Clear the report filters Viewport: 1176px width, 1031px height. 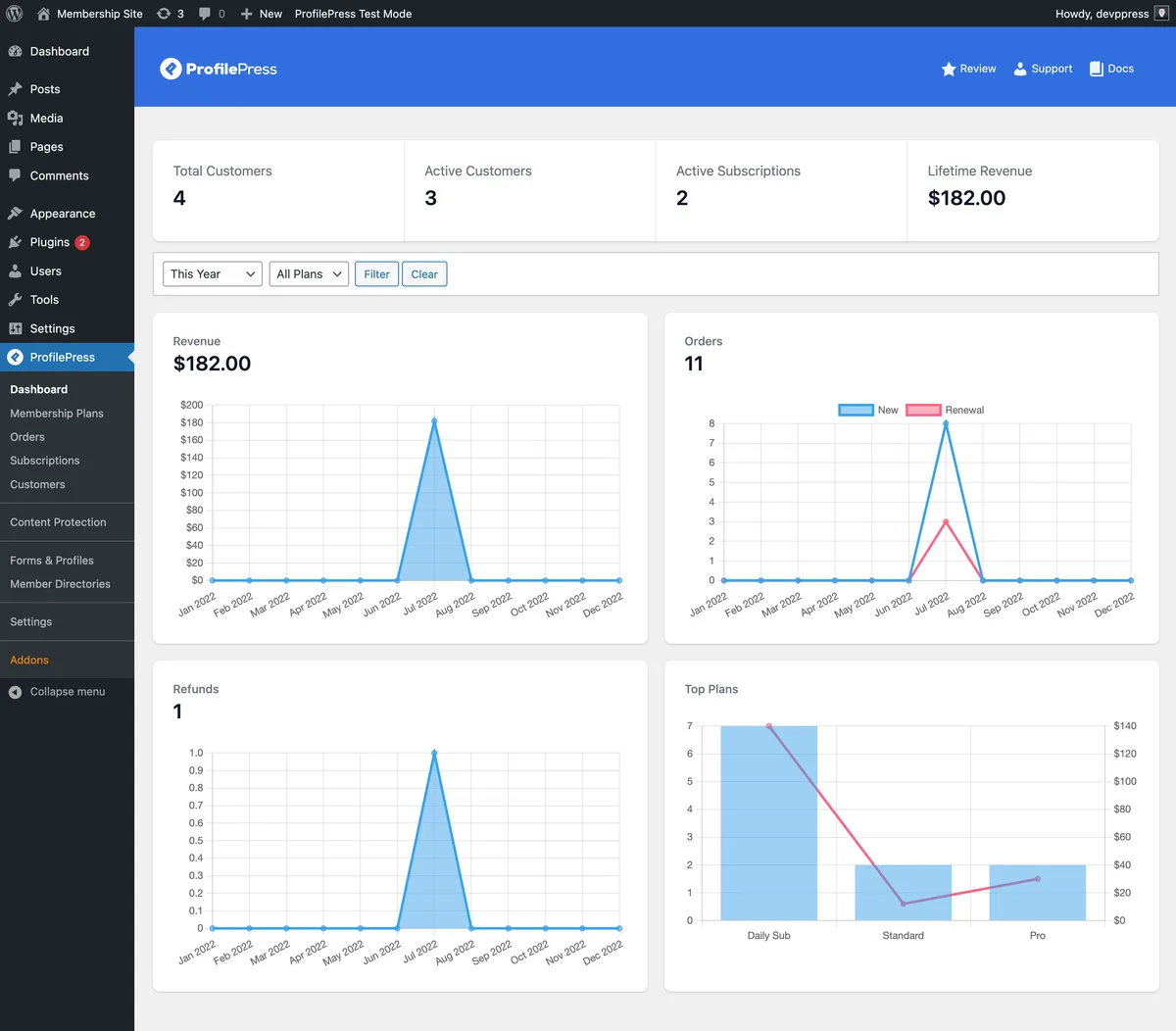click(x=424, y=274)
